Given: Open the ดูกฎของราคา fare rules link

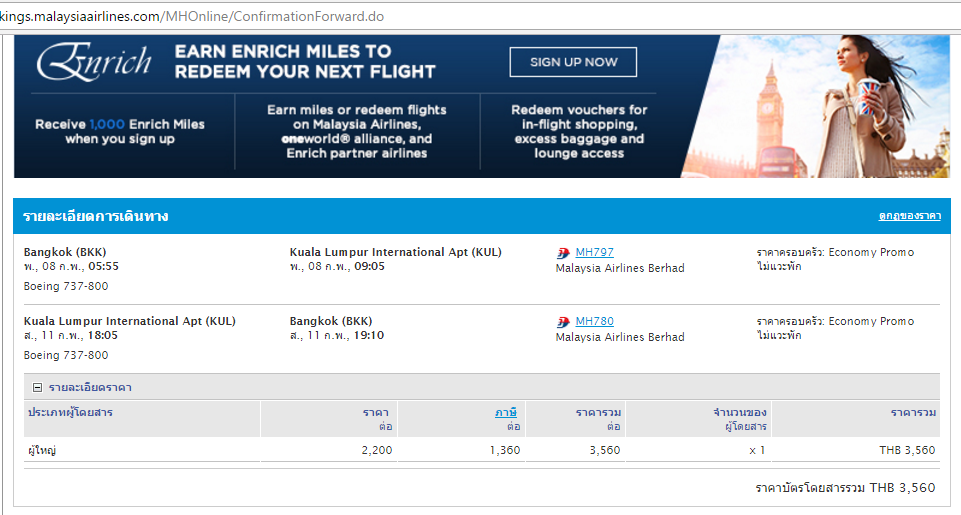Looking at the screenshot, I should click(909, 216).
